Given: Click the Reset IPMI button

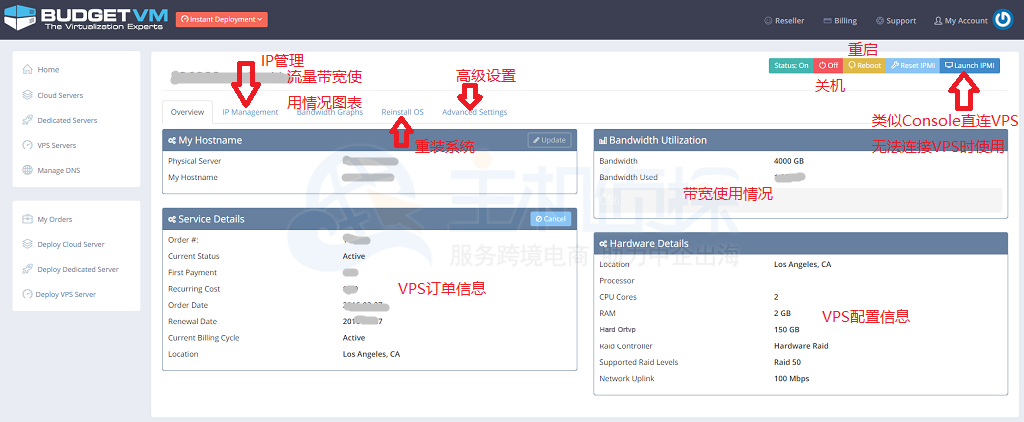Looking at the screenshot, I should click(913, 65).
